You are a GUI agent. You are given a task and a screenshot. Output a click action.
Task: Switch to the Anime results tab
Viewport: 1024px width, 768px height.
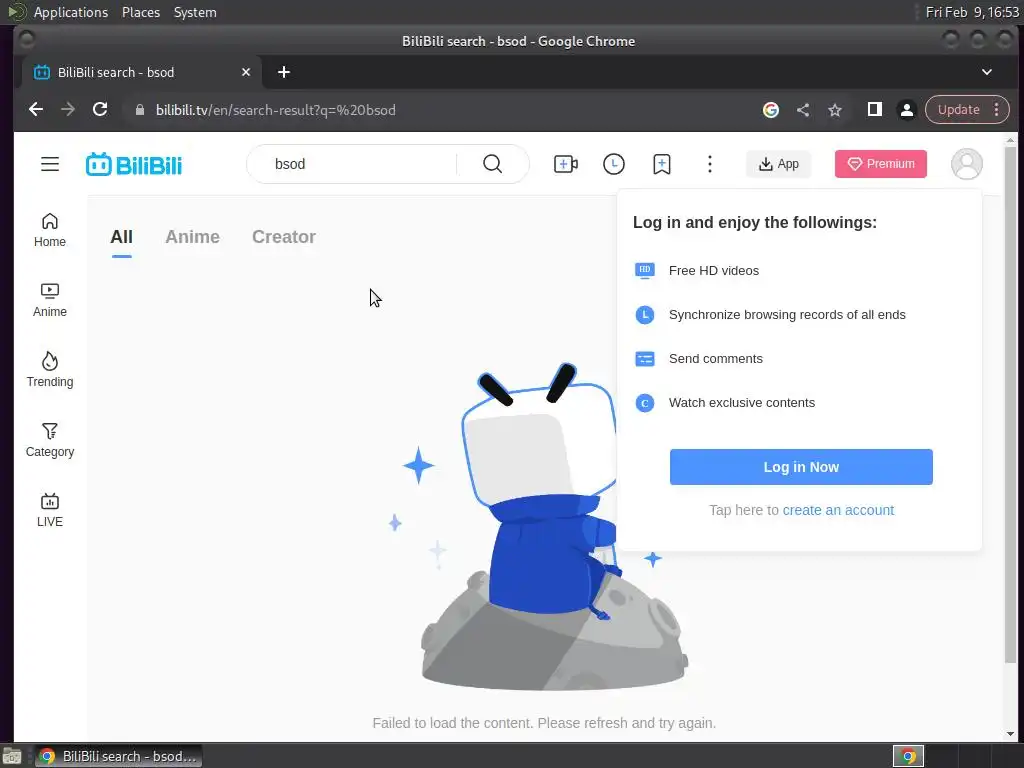point(192,237)
